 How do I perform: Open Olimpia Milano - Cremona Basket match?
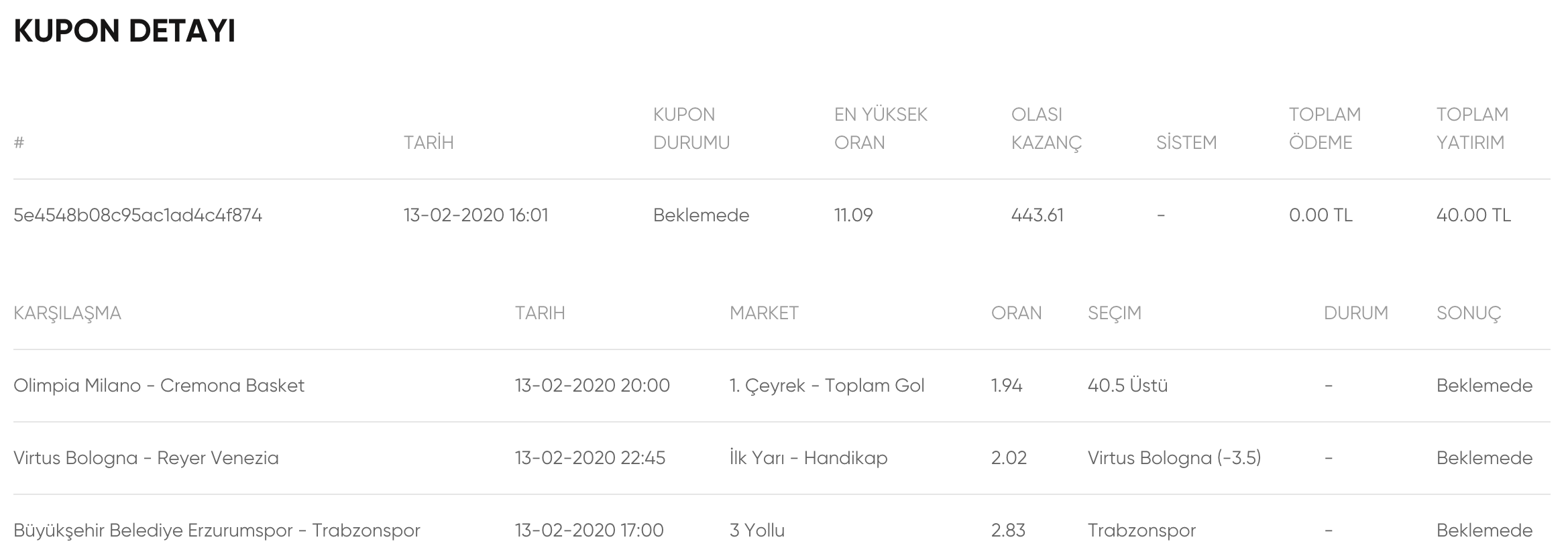click(159, 386)
